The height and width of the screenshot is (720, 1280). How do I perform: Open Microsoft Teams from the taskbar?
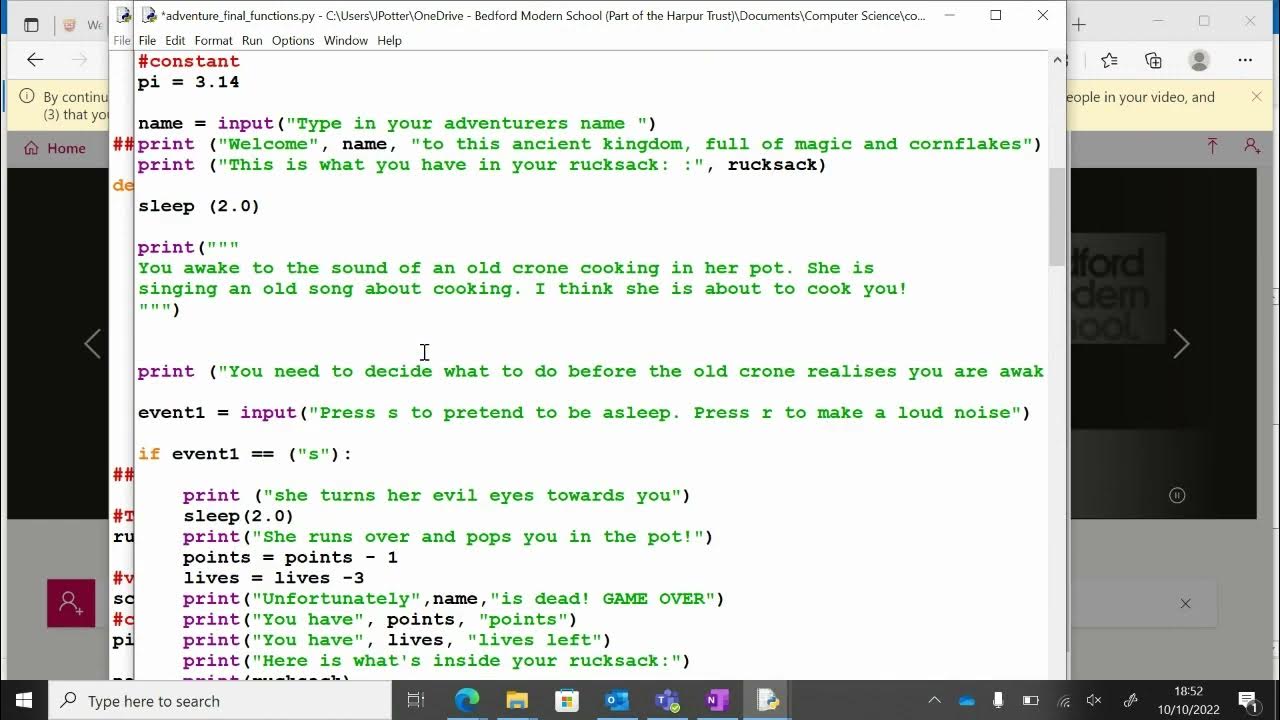pyautogui.click(x=667, y=700)
